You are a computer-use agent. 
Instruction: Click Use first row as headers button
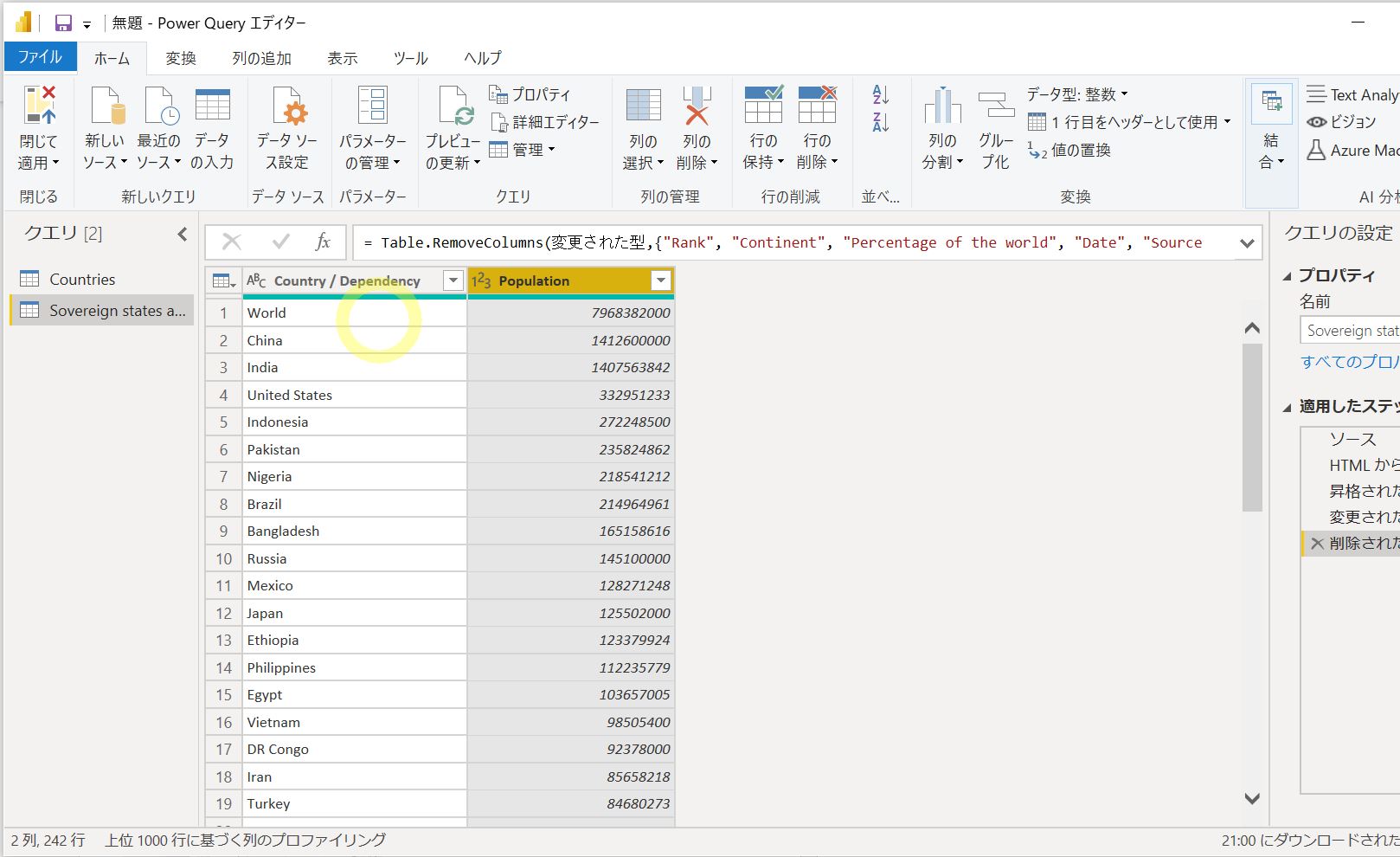1123,122
